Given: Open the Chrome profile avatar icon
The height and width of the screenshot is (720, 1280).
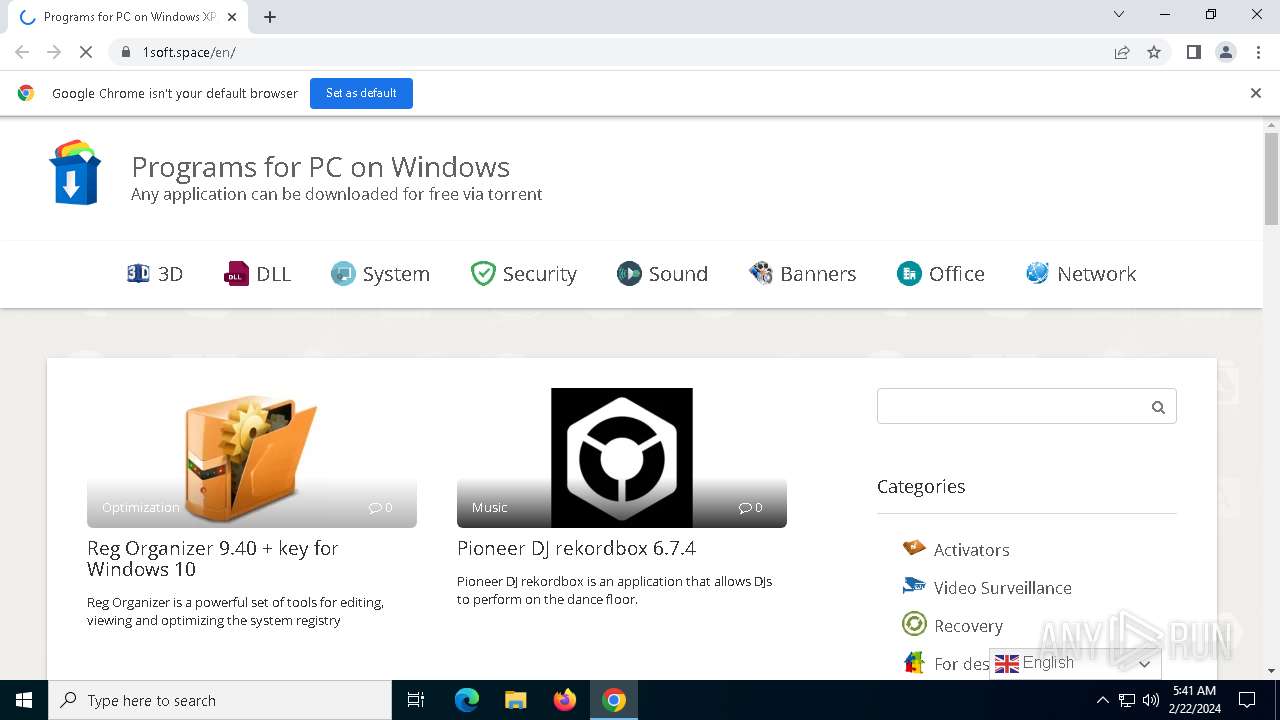Looking at the screenshot, I should [1226, 52].
